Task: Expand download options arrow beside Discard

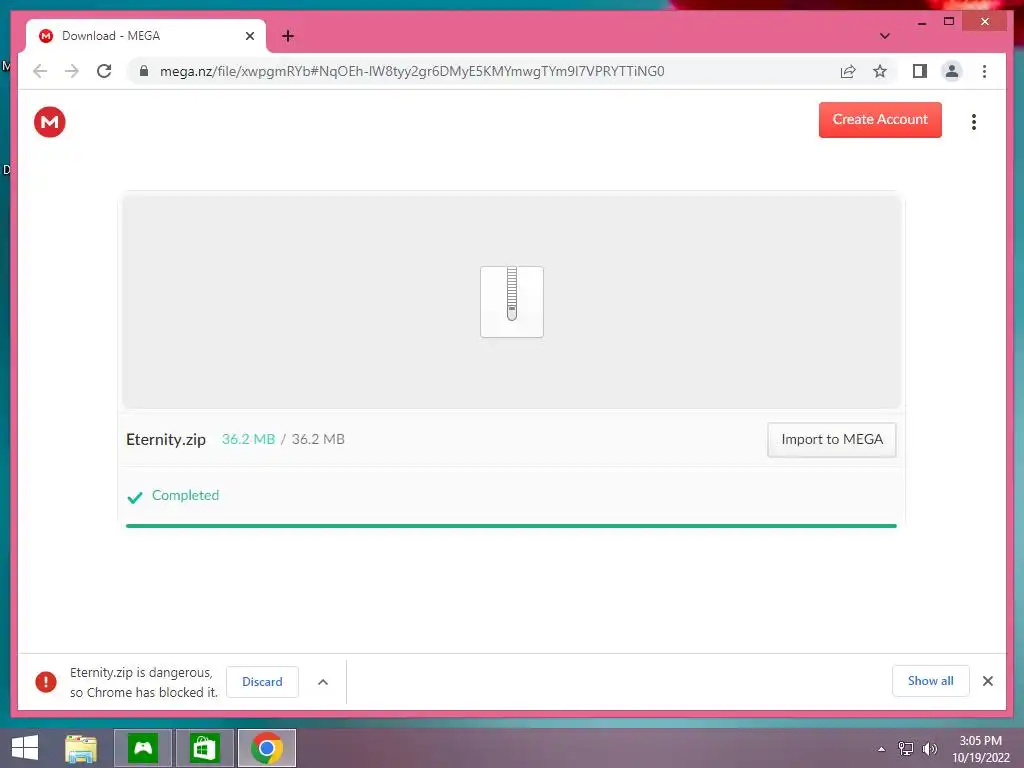Action: click(323, 682)
